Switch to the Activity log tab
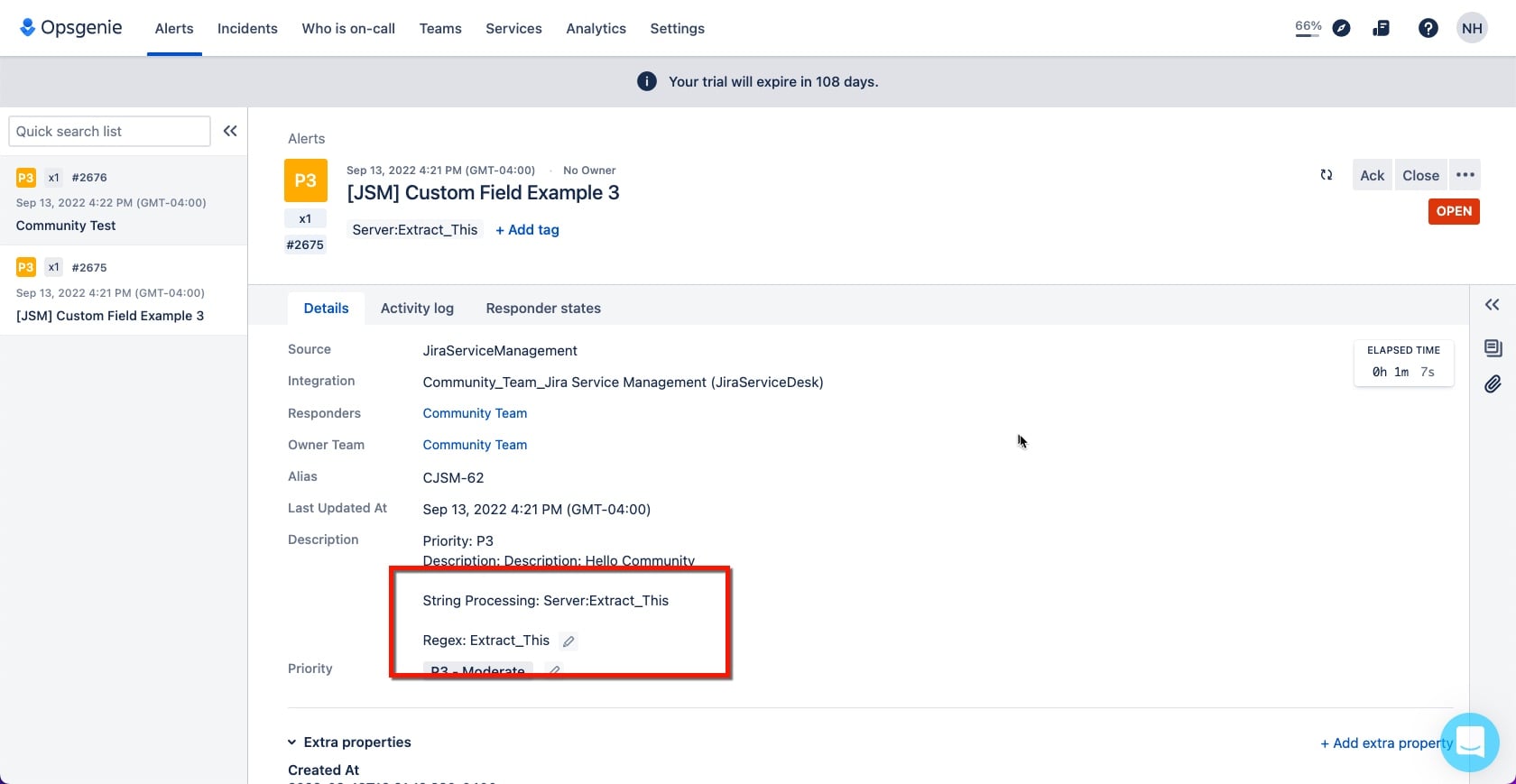The image size is (1516, 784). [x=417, y=309]
